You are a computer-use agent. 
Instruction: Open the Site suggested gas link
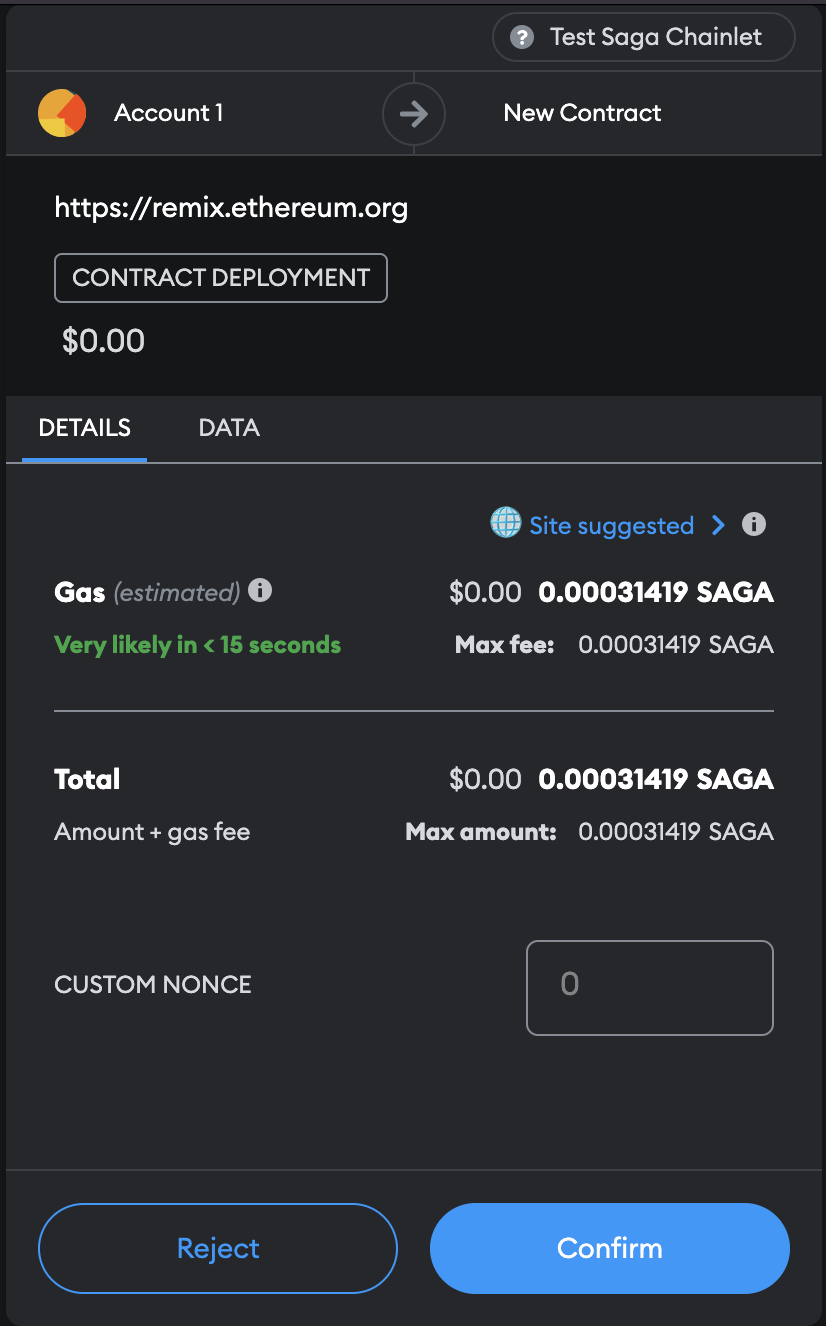(x=611, y=526)
